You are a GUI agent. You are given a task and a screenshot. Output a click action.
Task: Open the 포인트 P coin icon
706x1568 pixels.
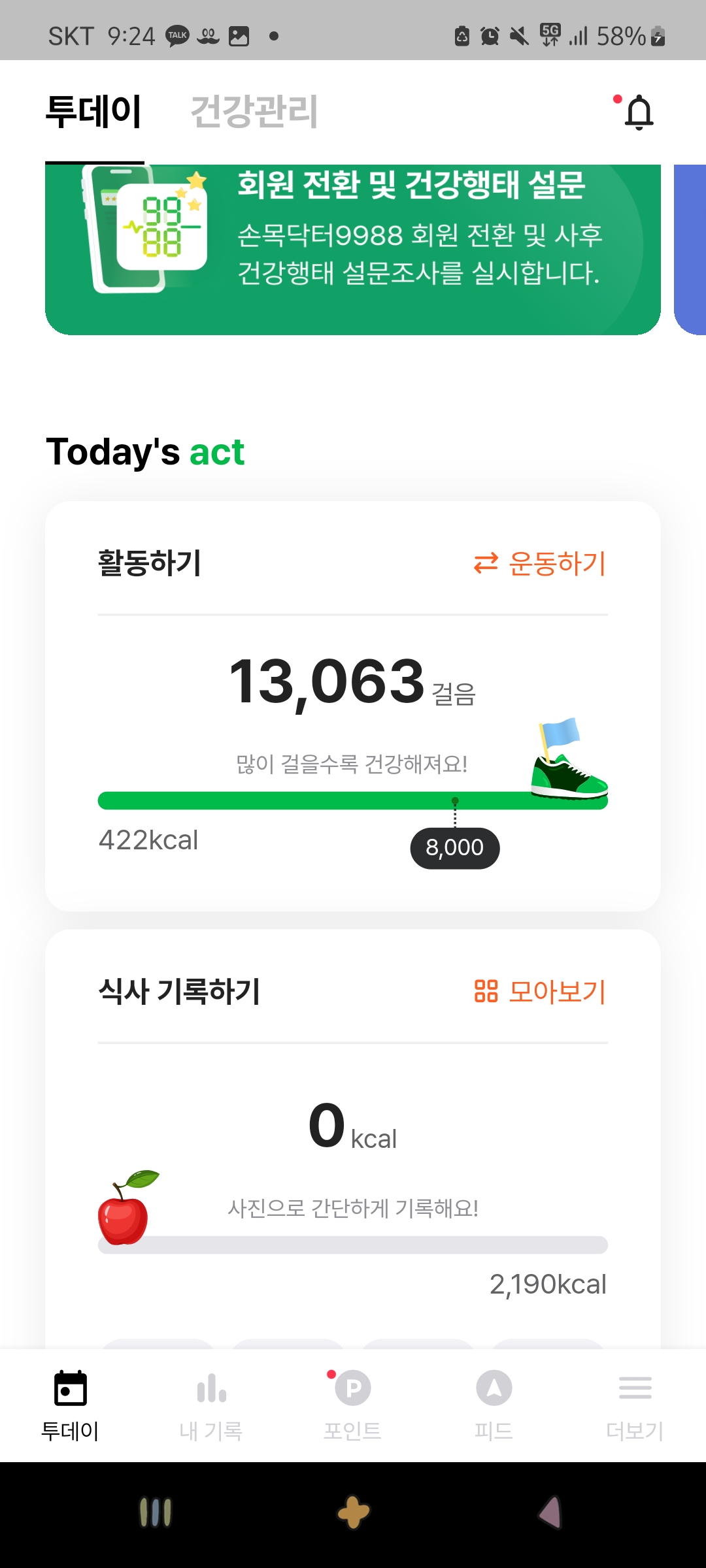click(353, 1388)
